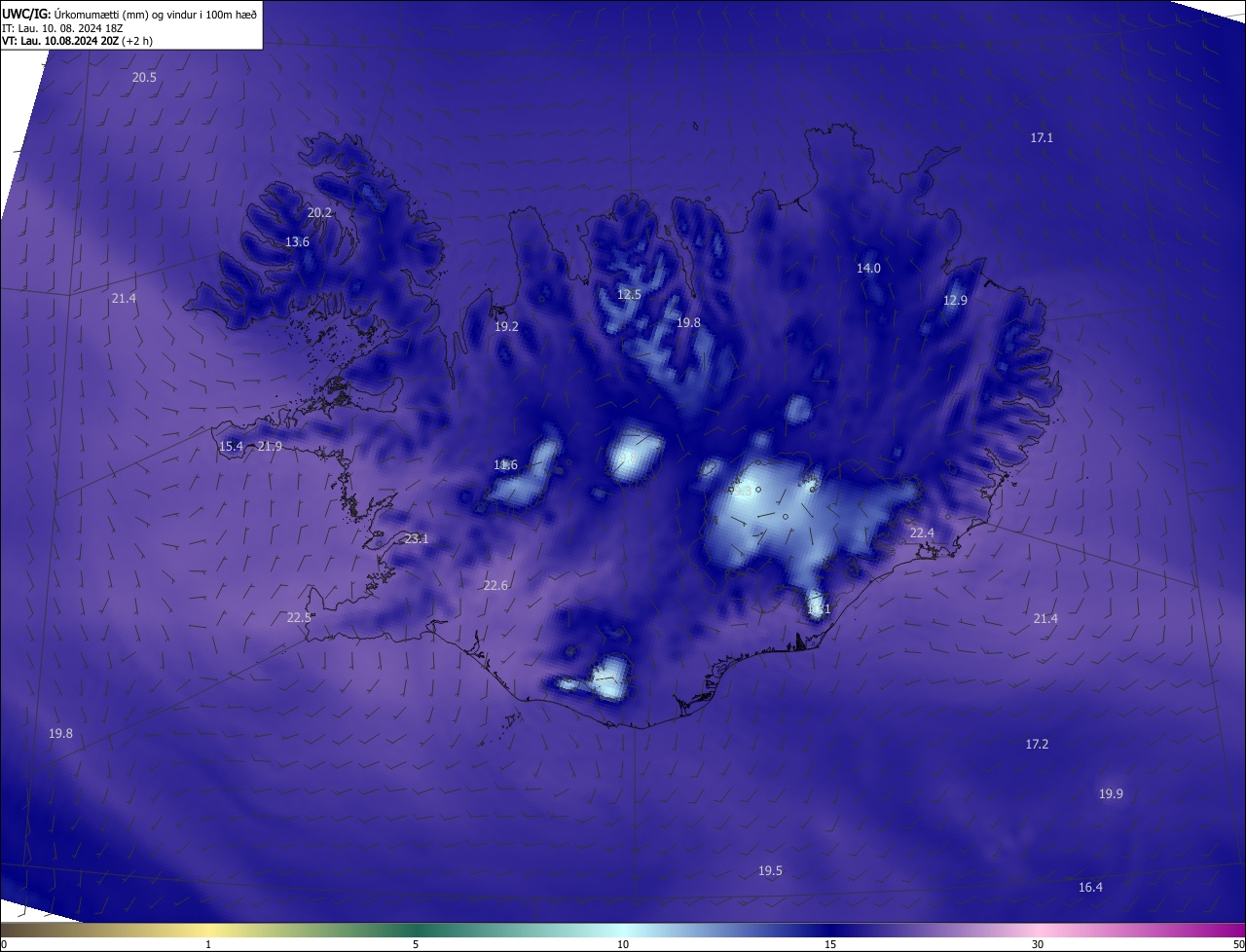Click the 12.5 value label on the map
Screen dimensions: 1246x952
pyautogui.click(x=629, y=295)
